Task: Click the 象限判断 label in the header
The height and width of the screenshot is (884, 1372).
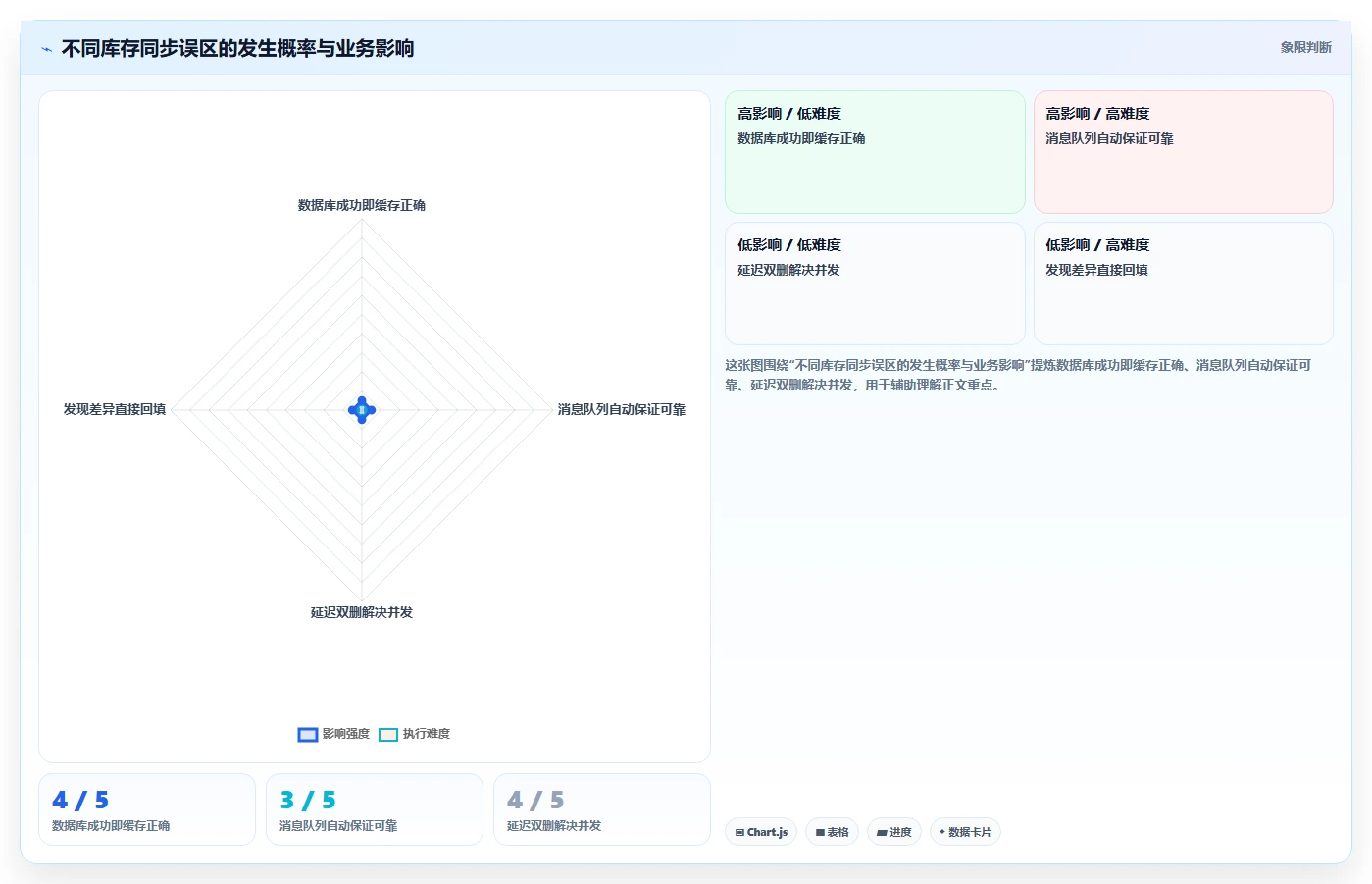Action: pos(1305,47)
